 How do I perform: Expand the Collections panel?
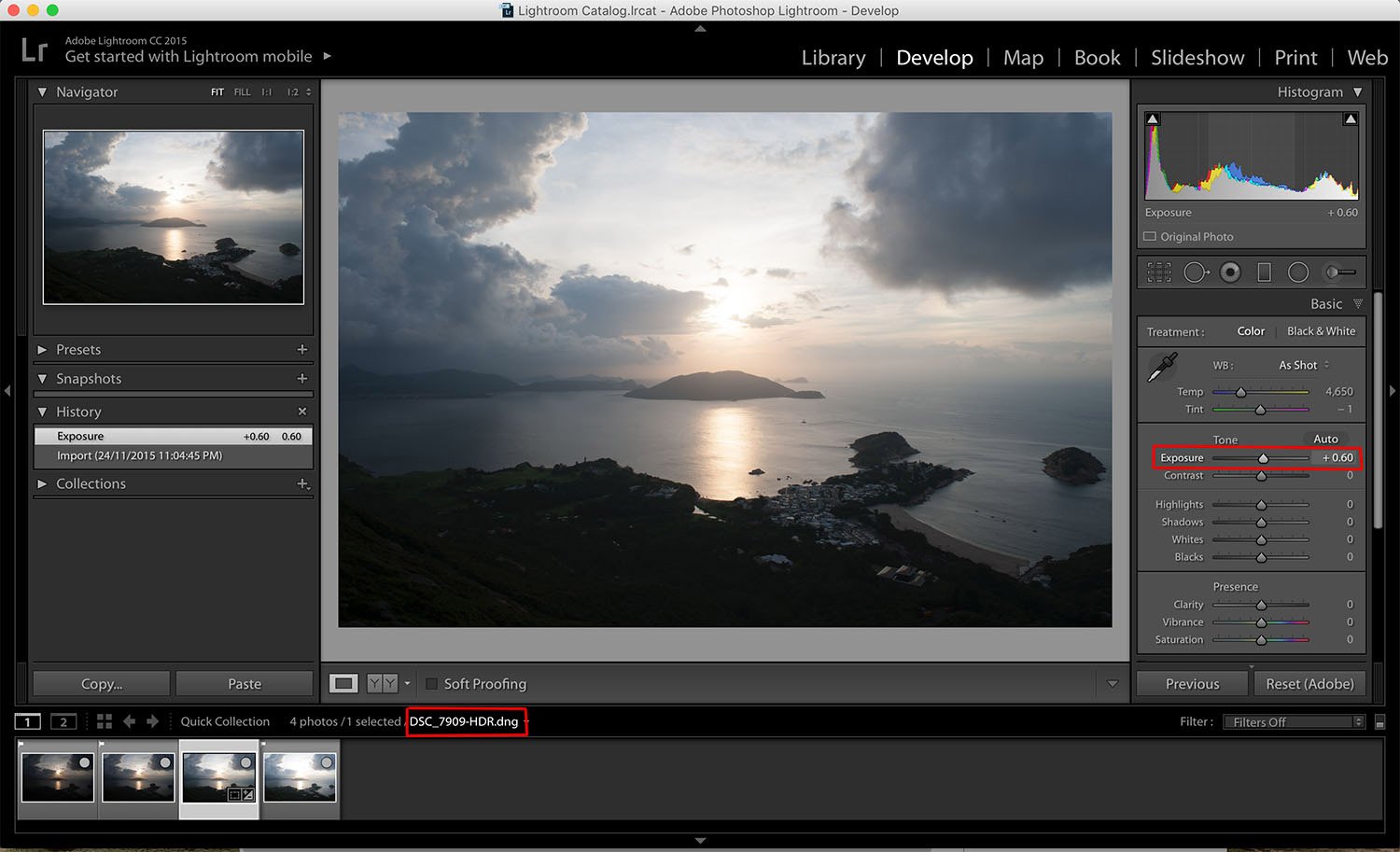[42, 483]
